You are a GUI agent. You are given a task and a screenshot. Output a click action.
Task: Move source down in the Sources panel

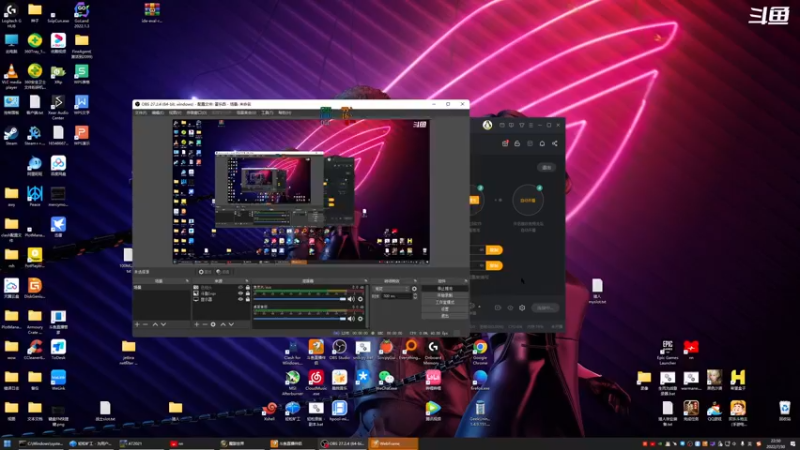point(231,324)
